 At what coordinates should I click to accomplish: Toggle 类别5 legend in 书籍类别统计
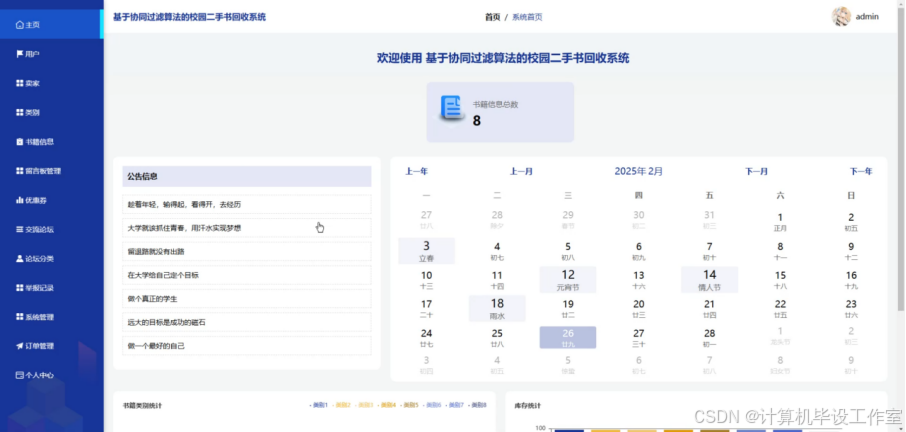click(410, 405)
